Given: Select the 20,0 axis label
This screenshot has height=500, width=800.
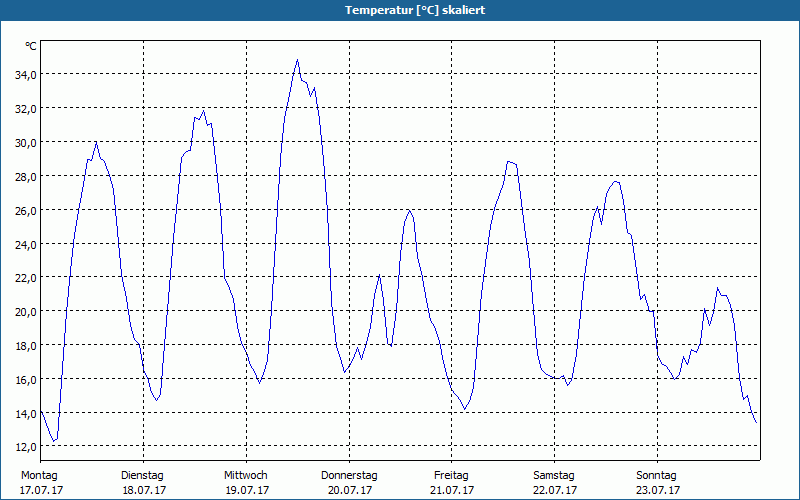Looking at the screenshot, I should click(26, 312).
